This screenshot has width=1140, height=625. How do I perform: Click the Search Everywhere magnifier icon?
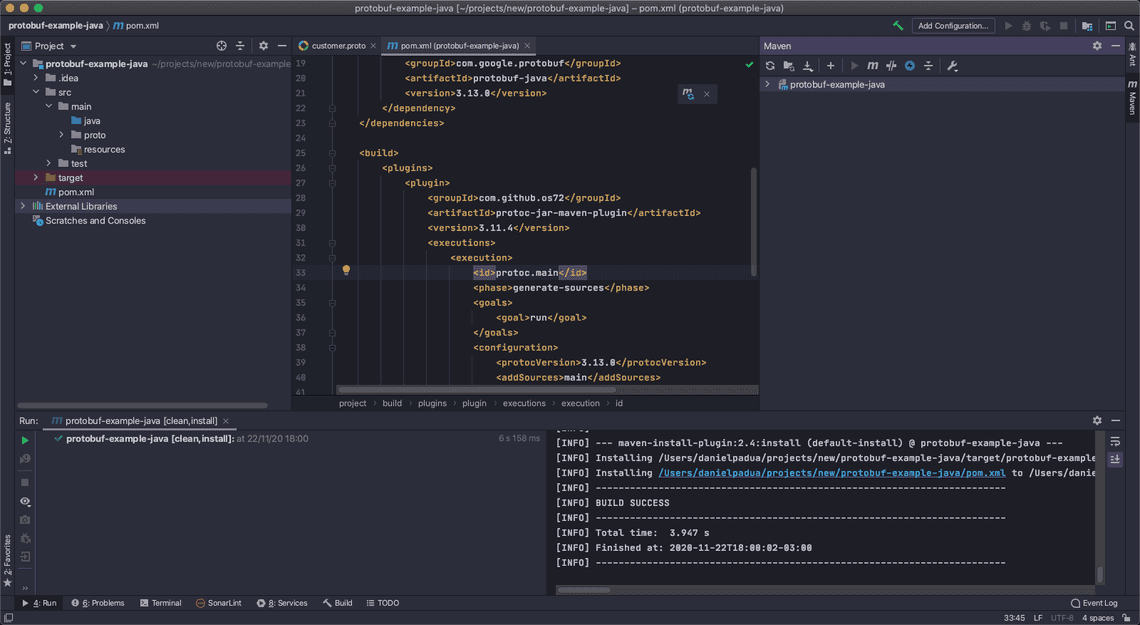tap(1129, 26)
